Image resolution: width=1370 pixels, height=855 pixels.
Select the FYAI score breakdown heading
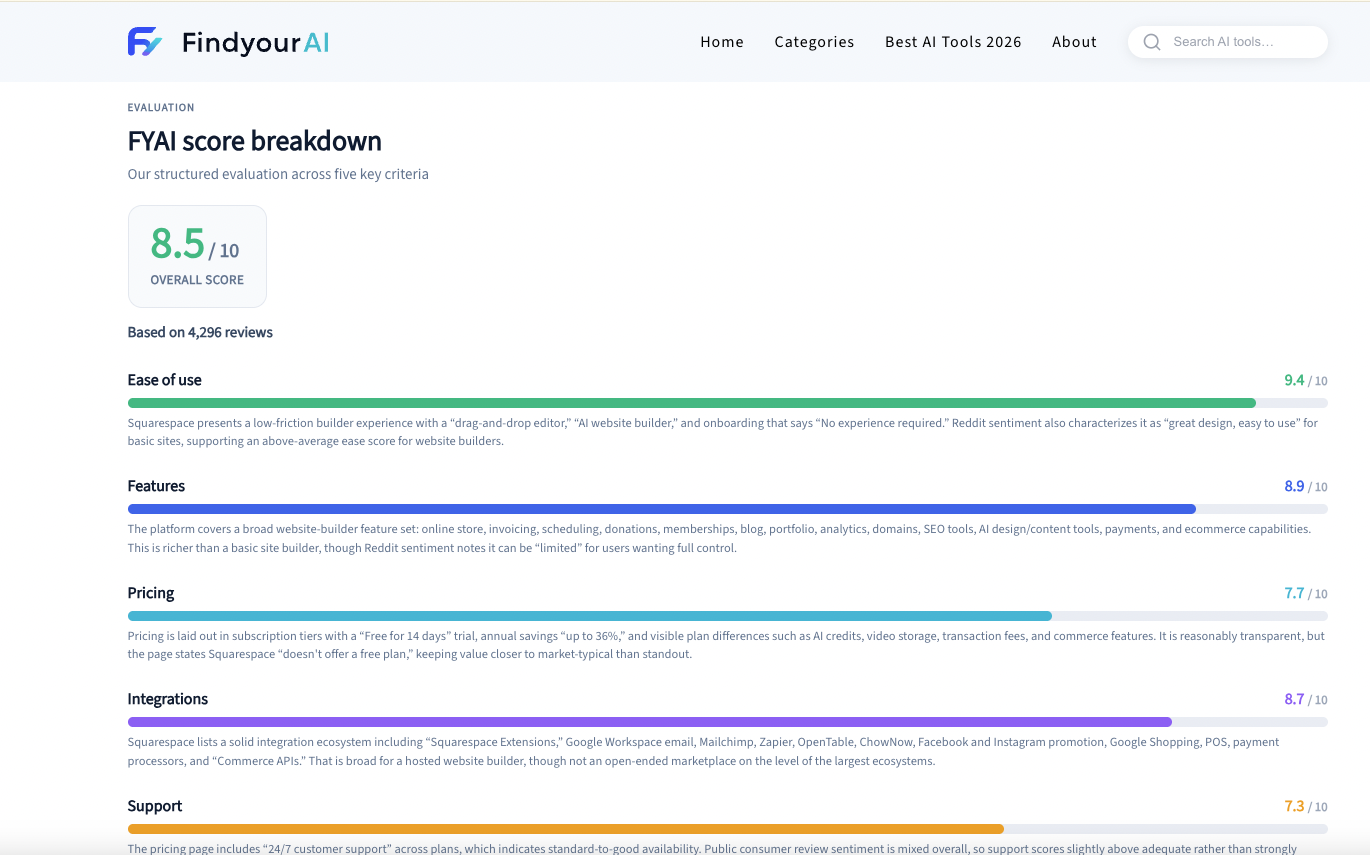pyautogui.click(x=255, y=141)
